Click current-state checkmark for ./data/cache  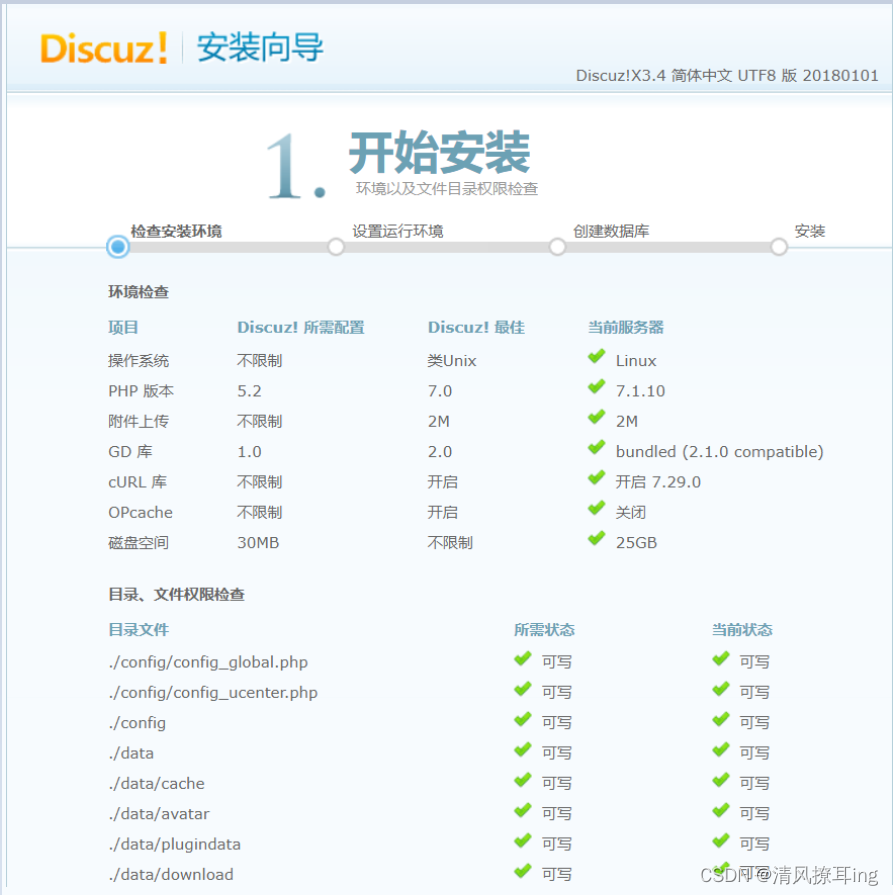721,780
